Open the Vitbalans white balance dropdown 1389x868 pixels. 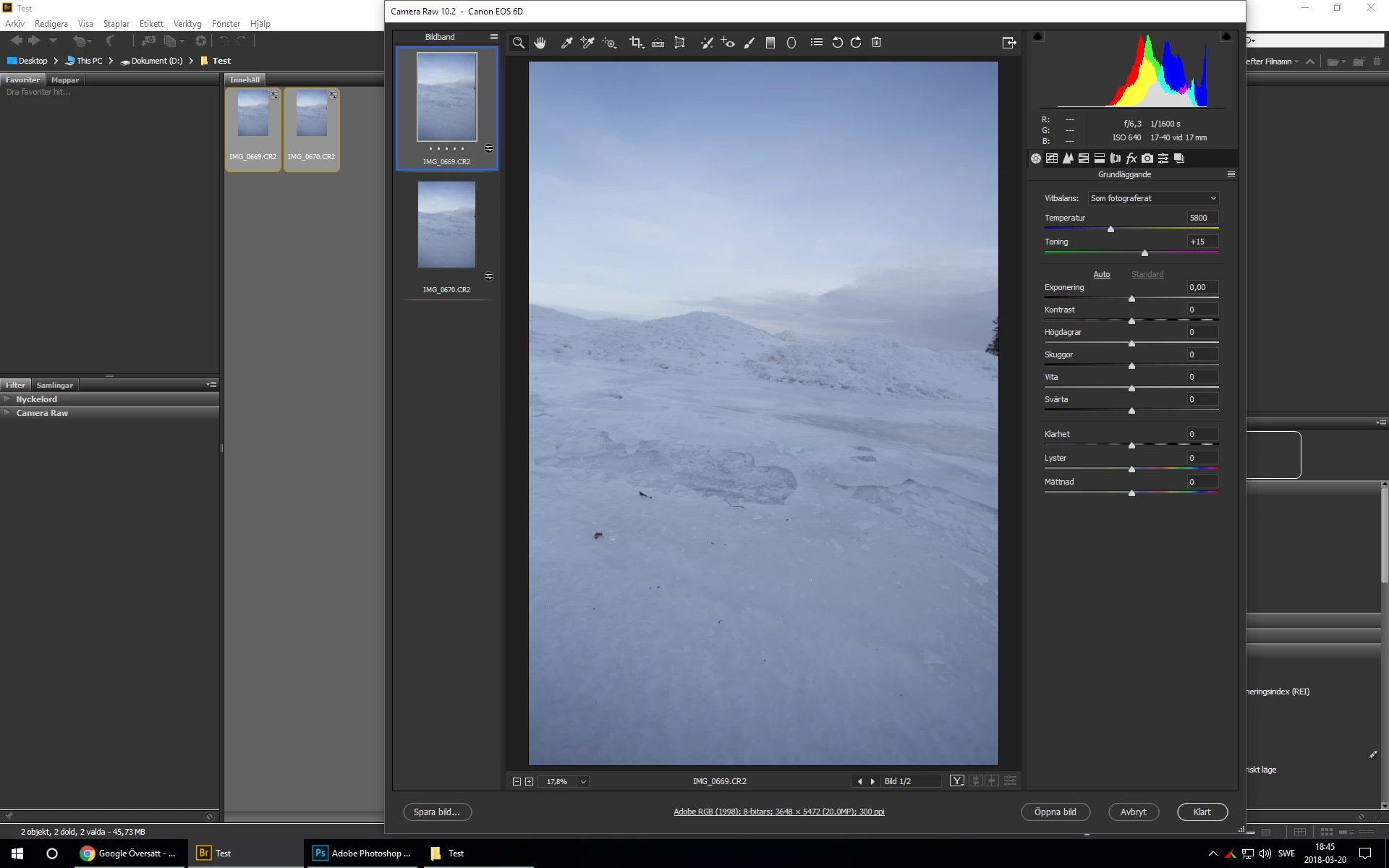pos(1153,198)
